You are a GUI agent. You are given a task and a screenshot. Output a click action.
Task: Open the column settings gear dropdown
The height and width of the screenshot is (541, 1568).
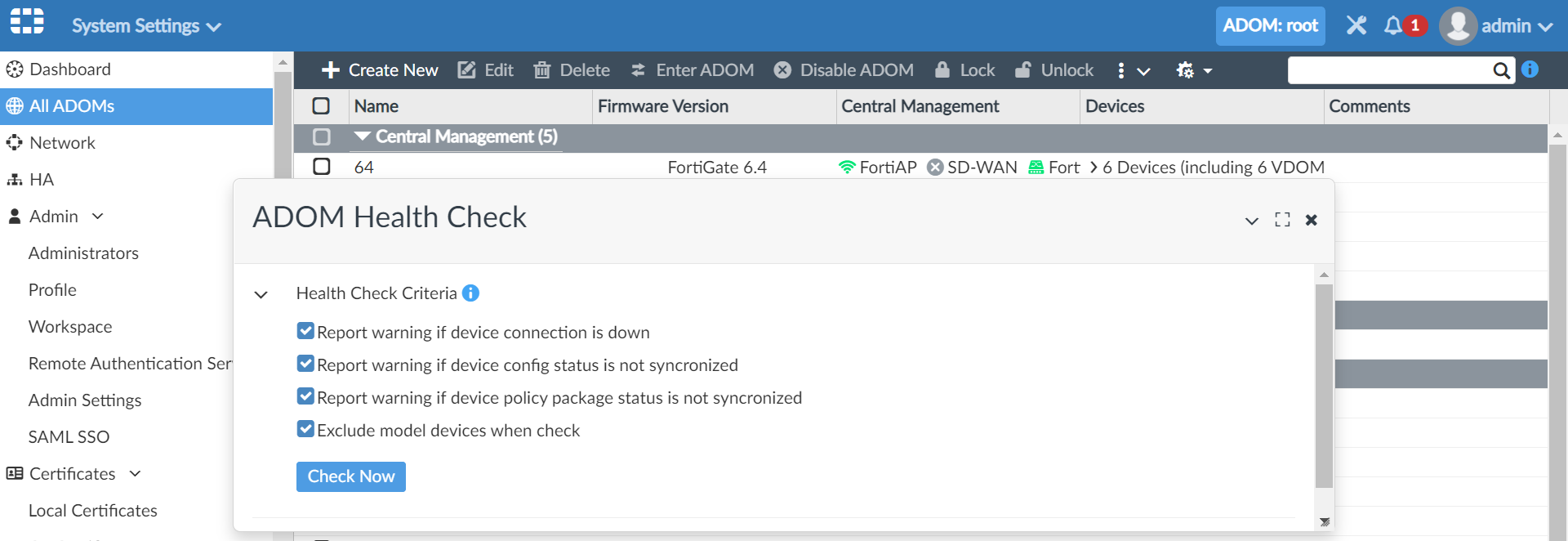(1193, 70)
